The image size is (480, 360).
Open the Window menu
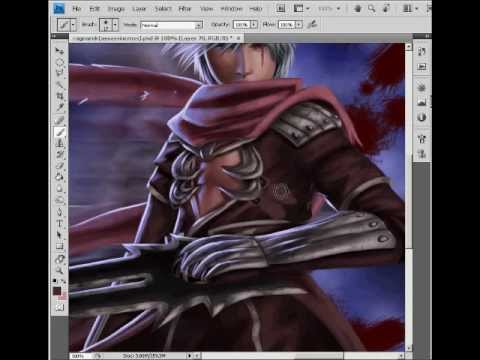click(x=231, y=8)
